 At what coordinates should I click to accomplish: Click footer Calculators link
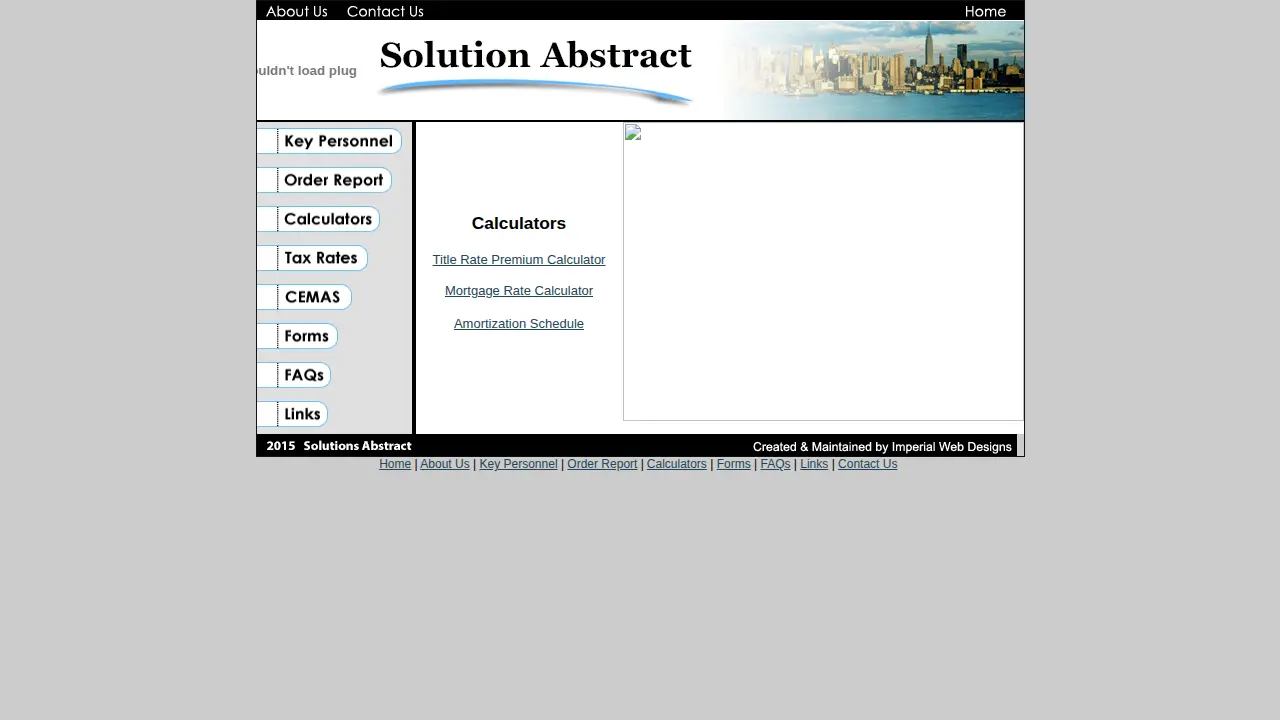(x=677, y=464)
